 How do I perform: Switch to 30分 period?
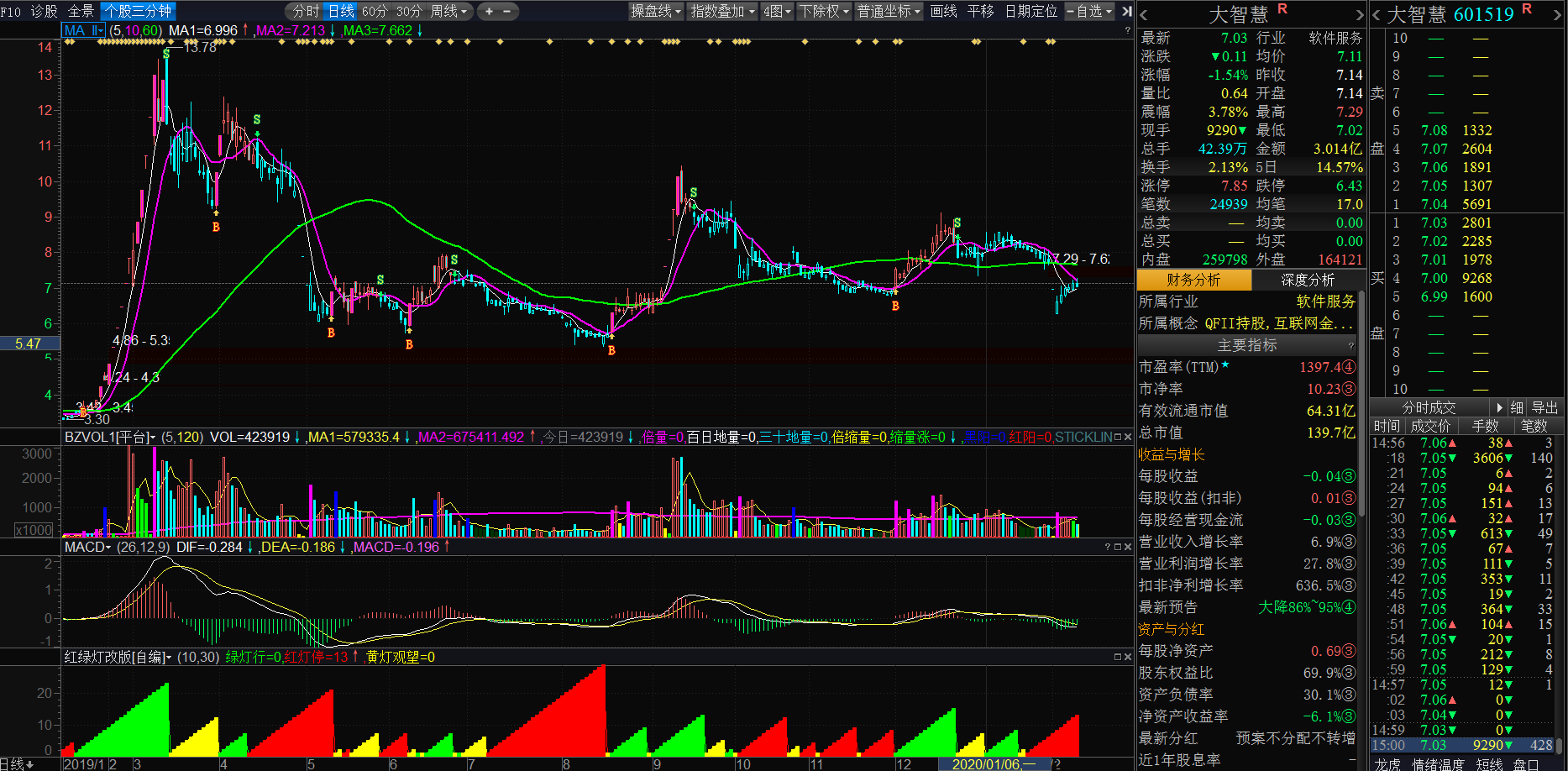pyautogui.click(x=409, y=12)
